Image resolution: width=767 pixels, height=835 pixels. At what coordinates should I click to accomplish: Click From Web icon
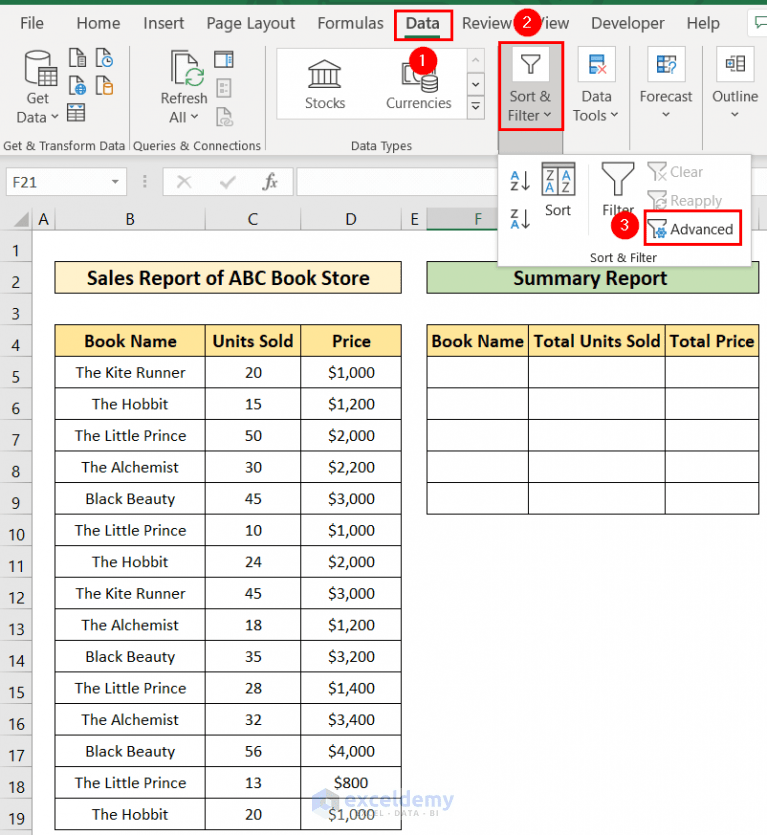[x=77, y=85]
